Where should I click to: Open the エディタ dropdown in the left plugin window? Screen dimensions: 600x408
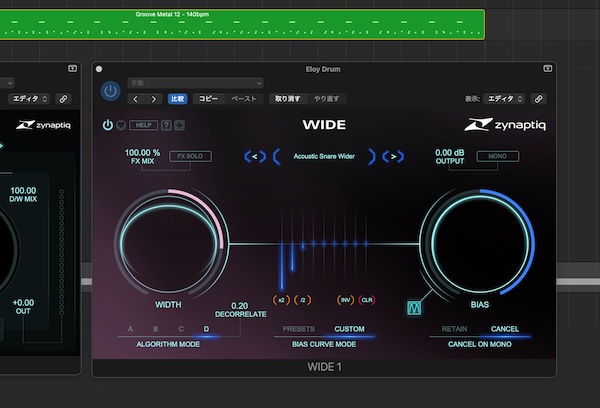click(29, 99)
